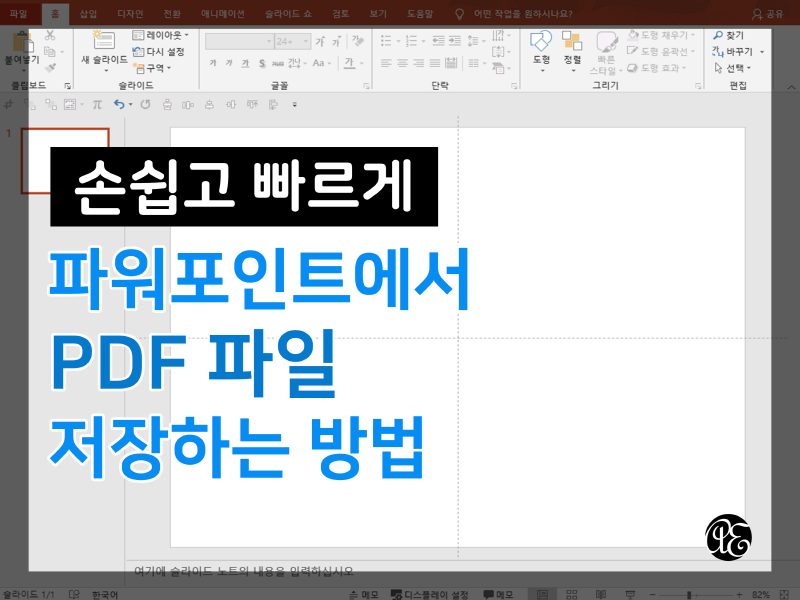This screenshot has width=800, height=600.
Task: Click the reading view icon in status bar
Action: tap(601, 594)
